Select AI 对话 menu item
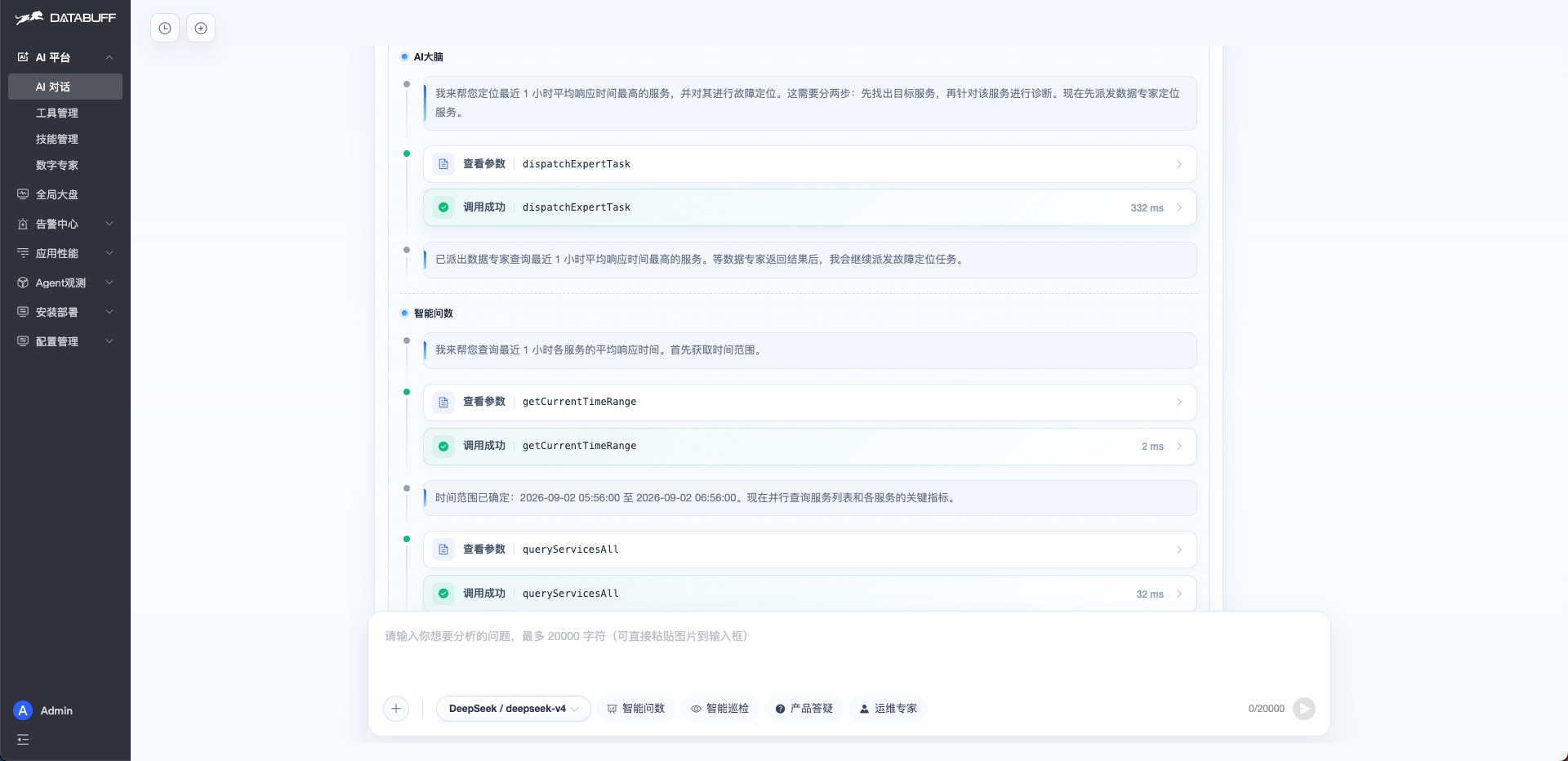This screenshot has height=761, width=1568. (x=65, y=87)
